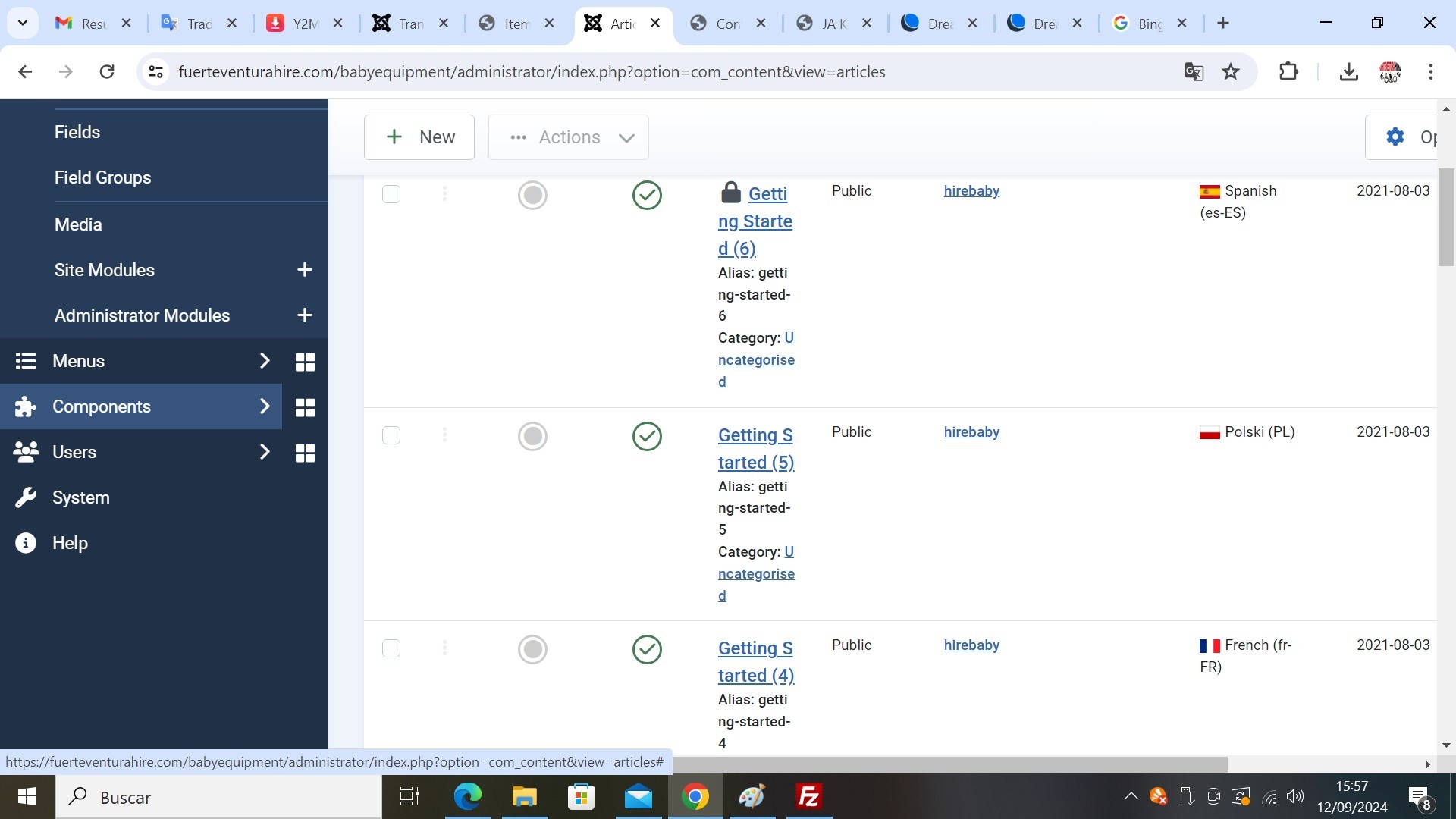This screenshot has width=1456, height=819.
Task: Select the Getting Started (5) row checkbox
Action: click(x=391, y=435)
